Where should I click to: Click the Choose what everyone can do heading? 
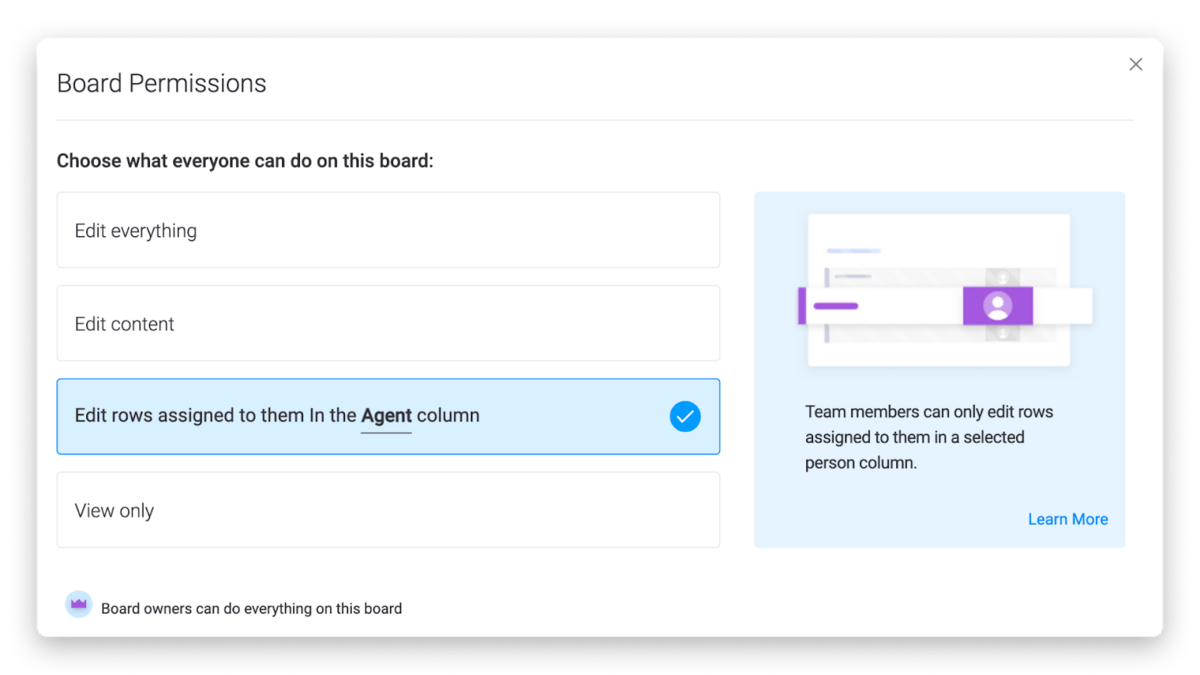click(x=245, y=161)
